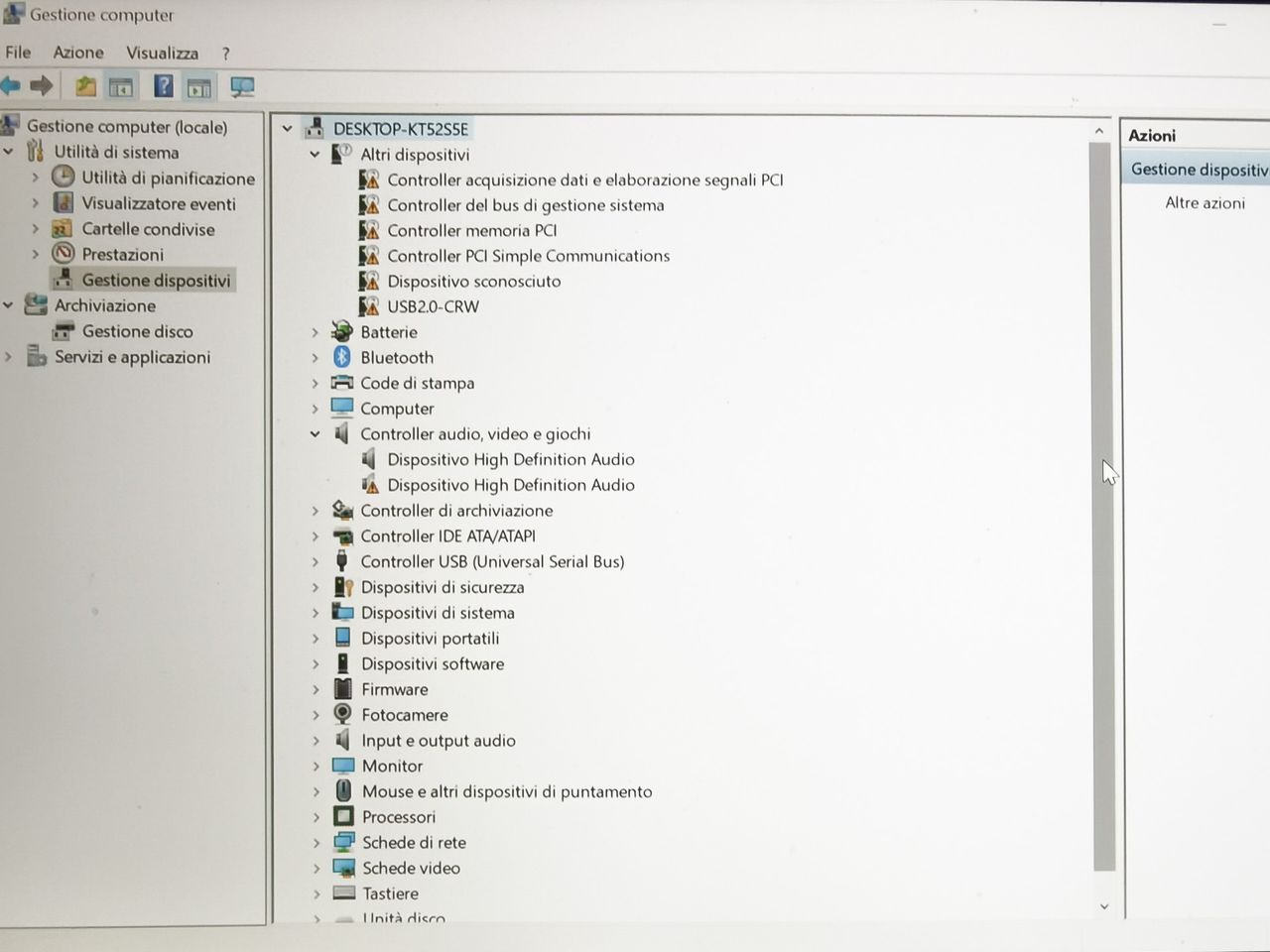Screen dimensions: 1270x952
Task: Click the scrollbar down arrow in device list
Action: tap(1103, 906)
